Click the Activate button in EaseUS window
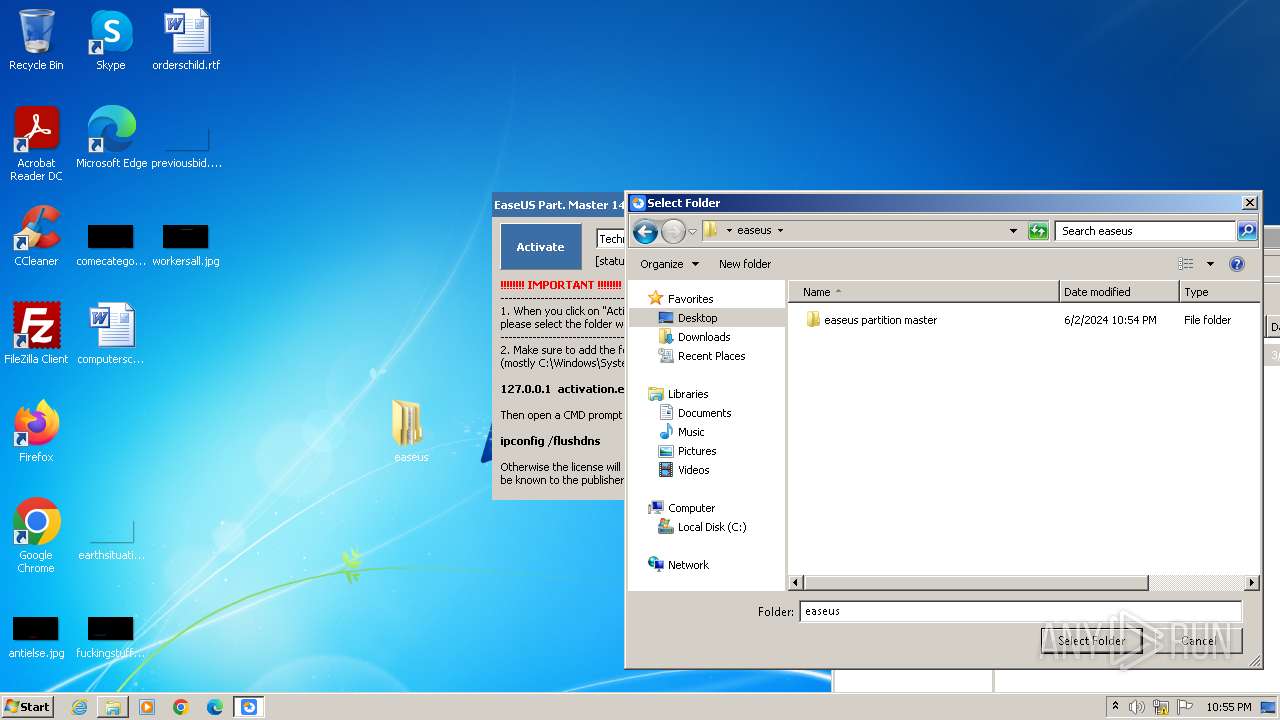 pyautogui.click(x=540, y=247)
